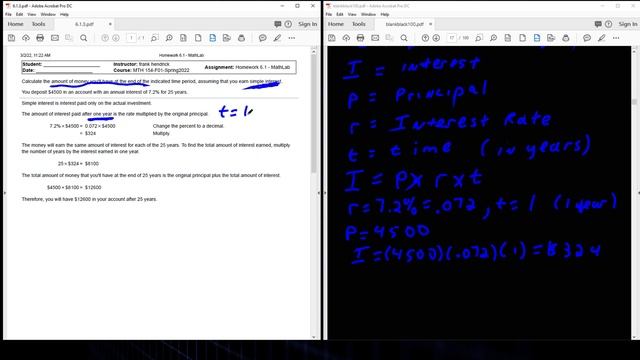Open Edit menu in 6.1.3.pdf window
Viewport: 640px width, 360px height.
coord(19,14)
